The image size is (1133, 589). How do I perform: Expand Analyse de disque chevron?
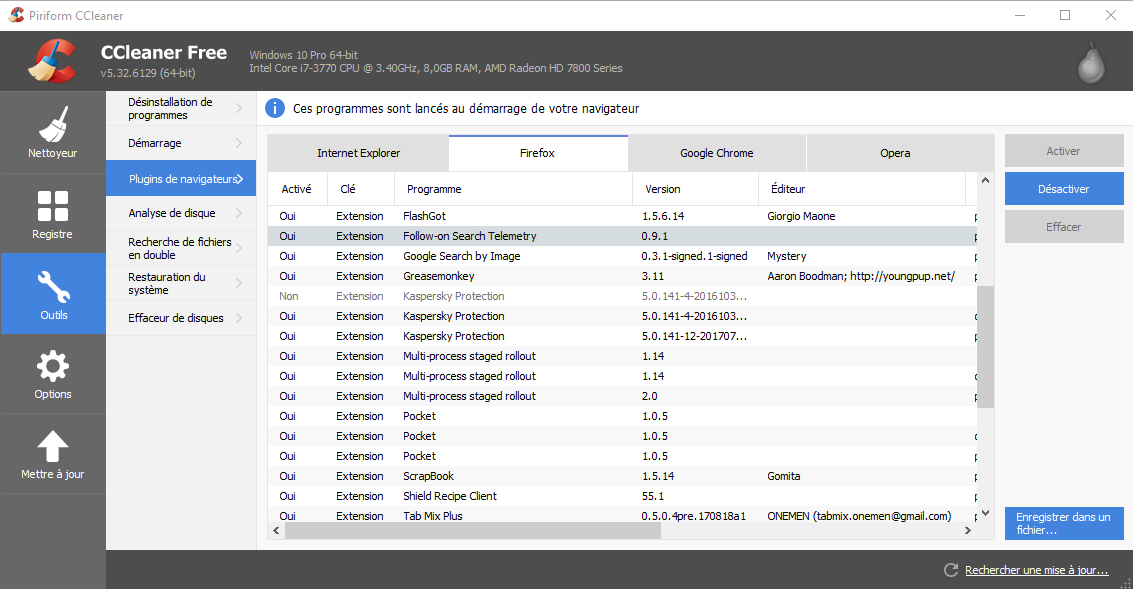239,213
